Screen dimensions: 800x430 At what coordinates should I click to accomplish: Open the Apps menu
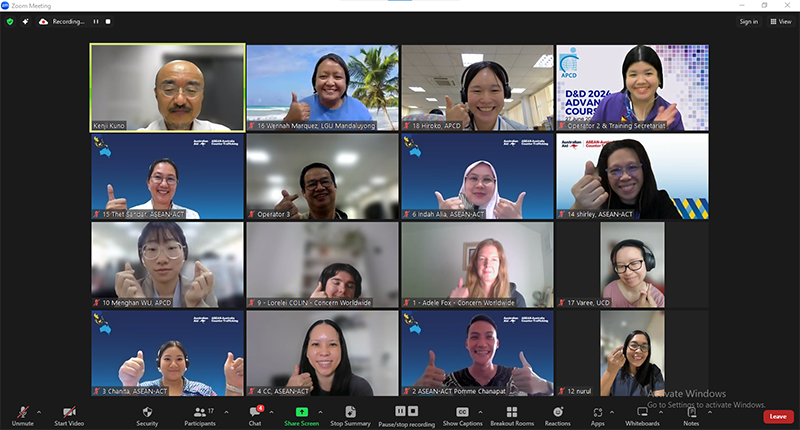tap(597, 414)
